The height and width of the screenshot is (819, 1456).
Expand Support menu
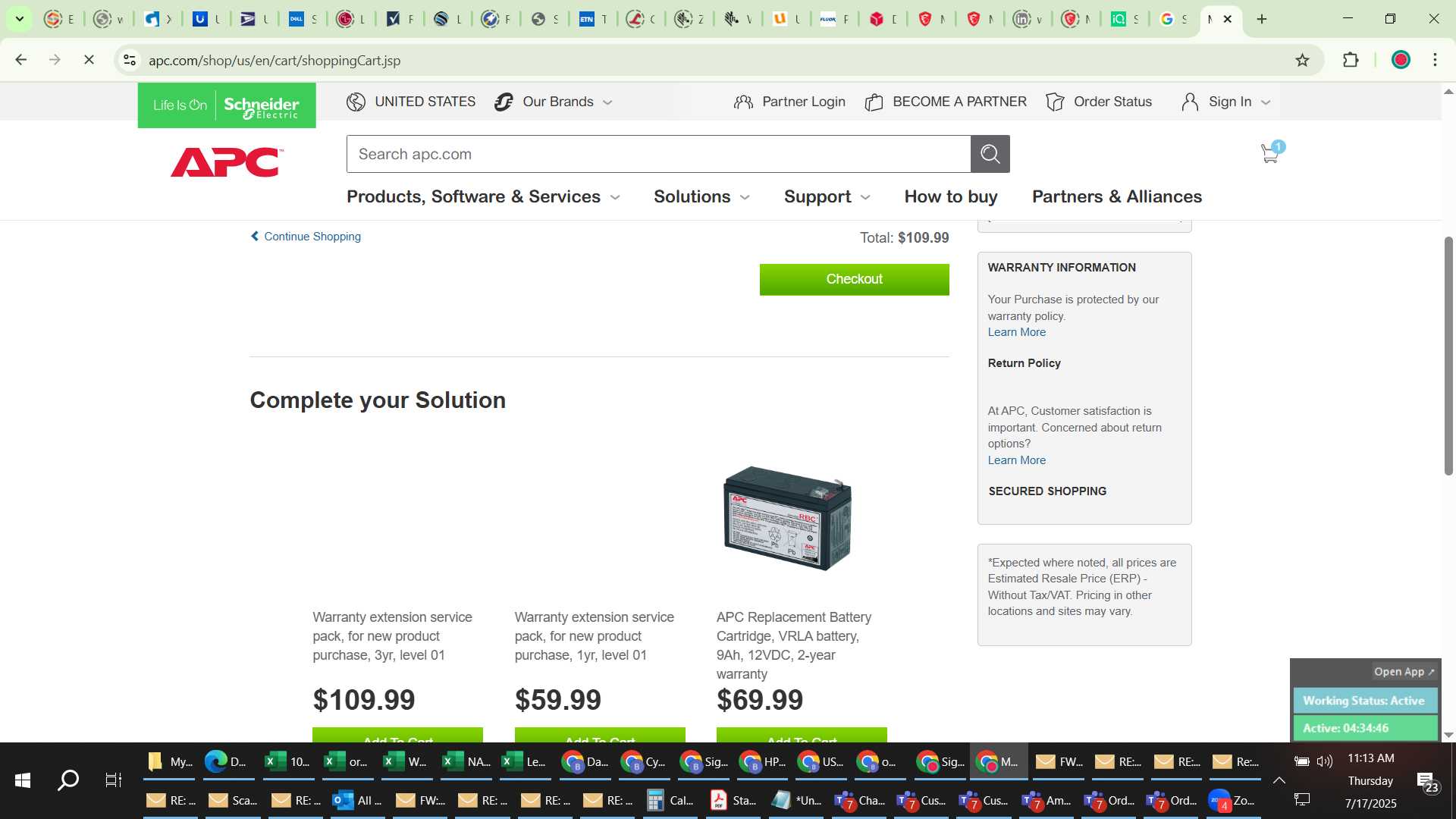point(827,196)
